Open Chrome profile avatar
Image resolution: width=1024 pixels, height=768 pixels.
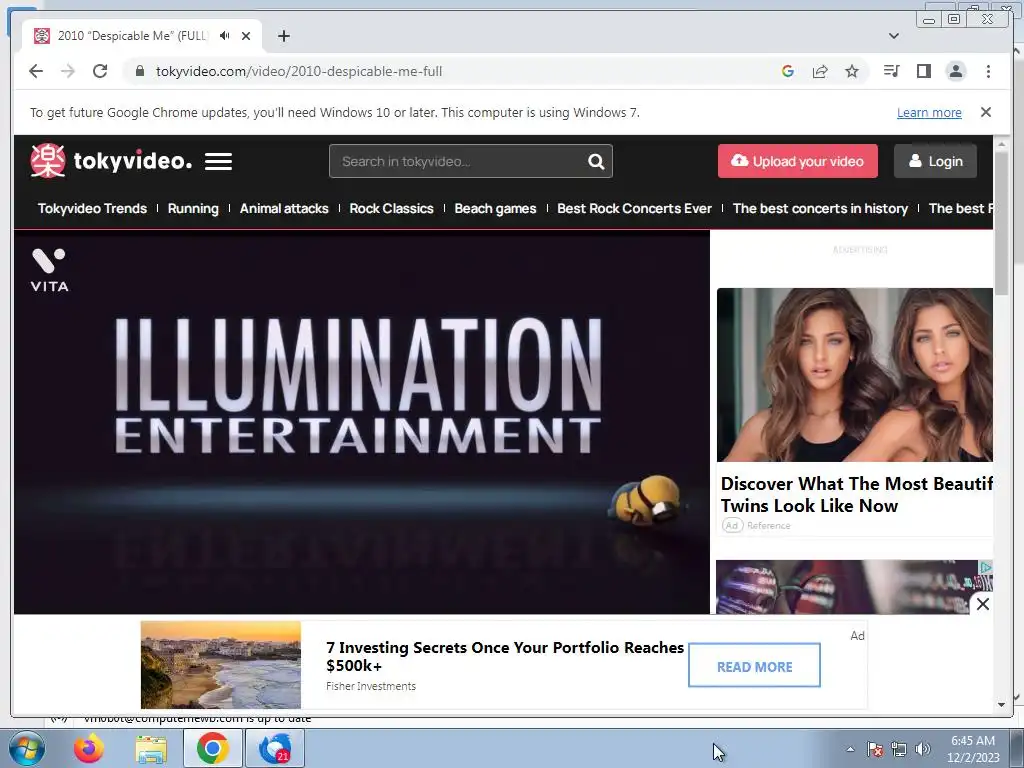click(955, 71)
